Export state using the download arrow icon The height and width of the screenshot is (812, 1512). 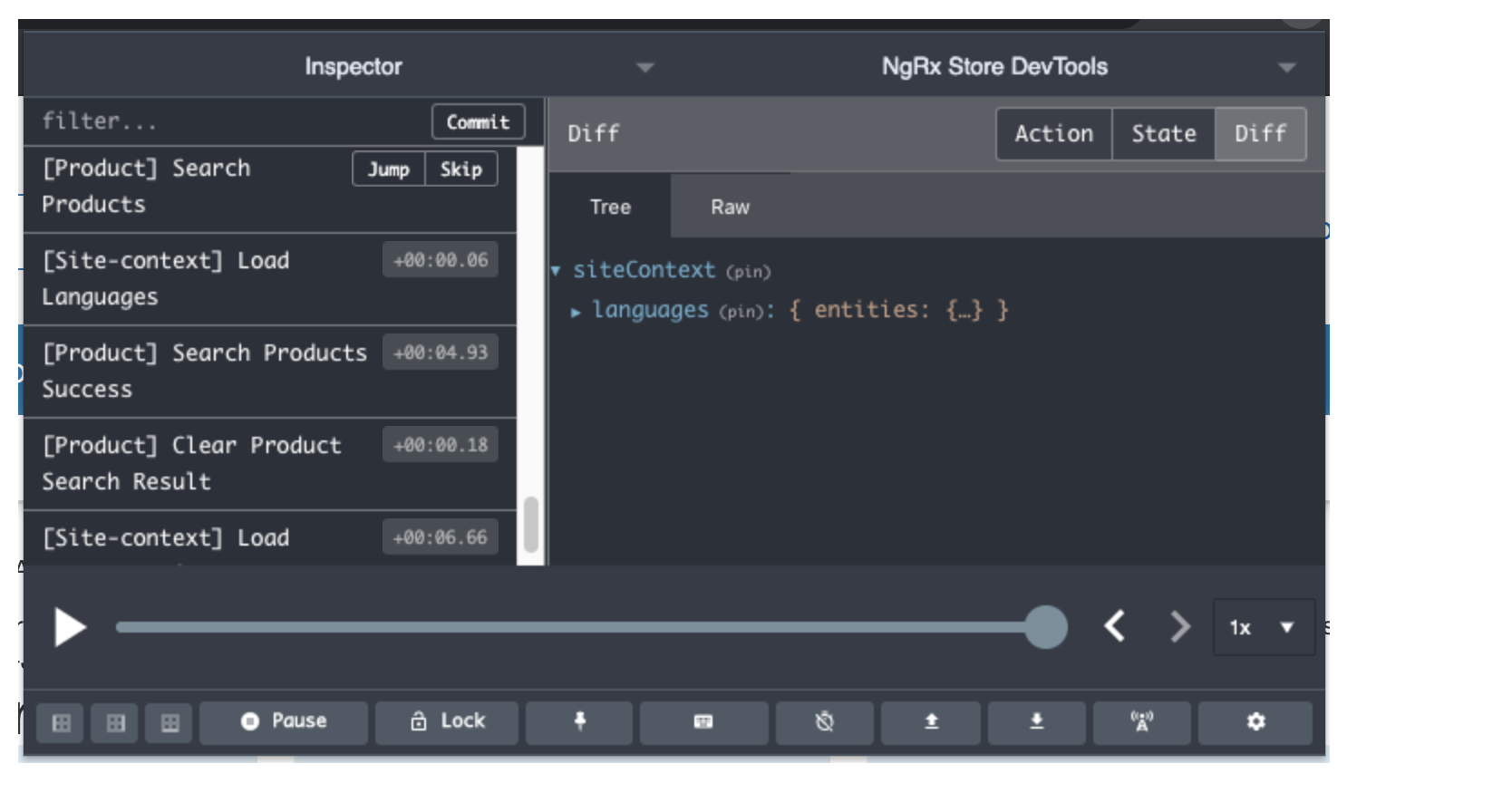(1037, 722)
